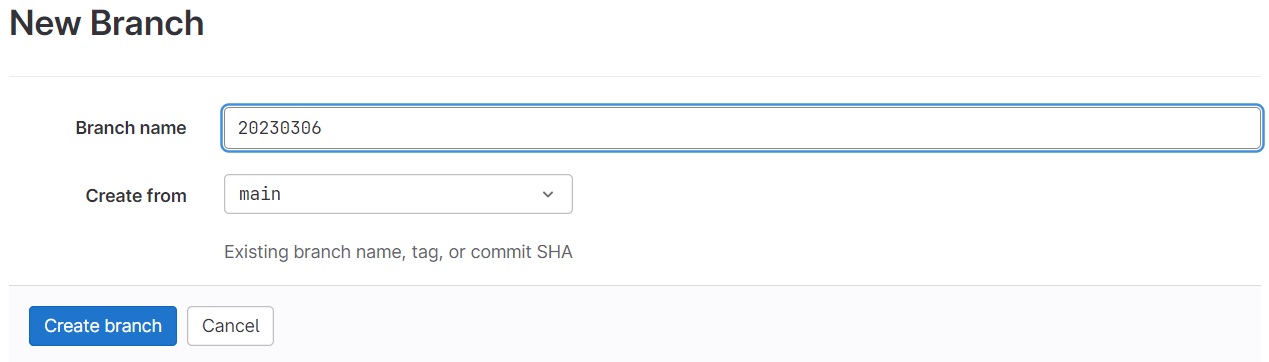This screenshot has width=1269, height=362.
Task: Cancel the new branch creation
Action: click(x=230, y=326)
